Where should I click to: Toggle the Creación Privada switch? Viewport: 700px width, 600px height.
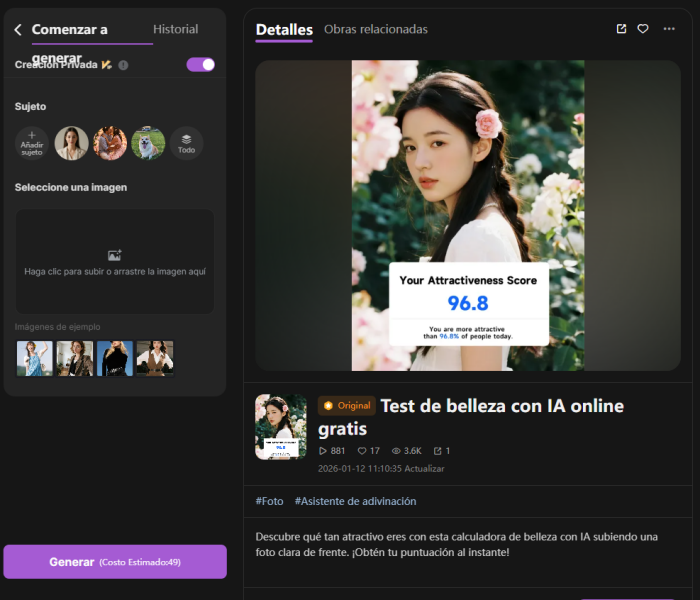pos(200,65)
